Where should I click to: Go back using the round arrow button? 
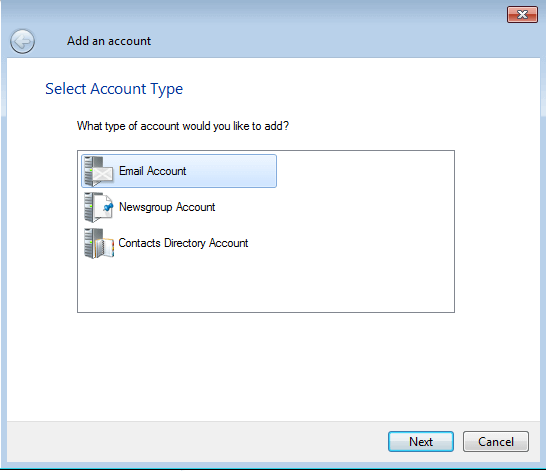[22, 41]
